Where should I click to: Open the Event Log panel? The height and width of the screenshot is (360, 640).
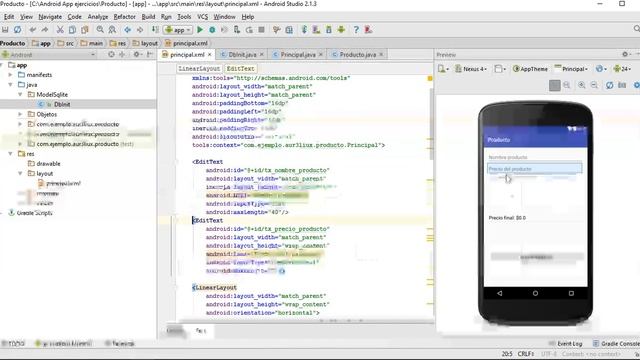click(566, 344)
